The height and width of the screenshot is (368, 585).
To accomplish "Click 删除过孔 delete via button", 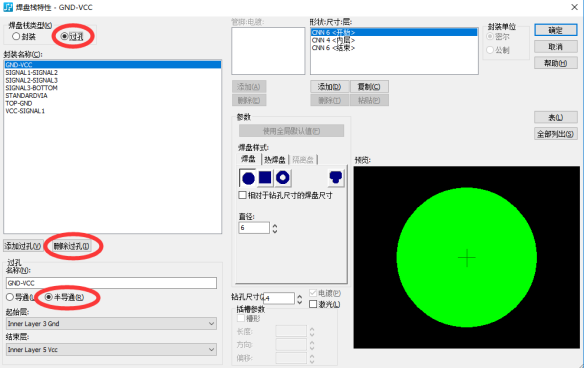I will 71,246.
